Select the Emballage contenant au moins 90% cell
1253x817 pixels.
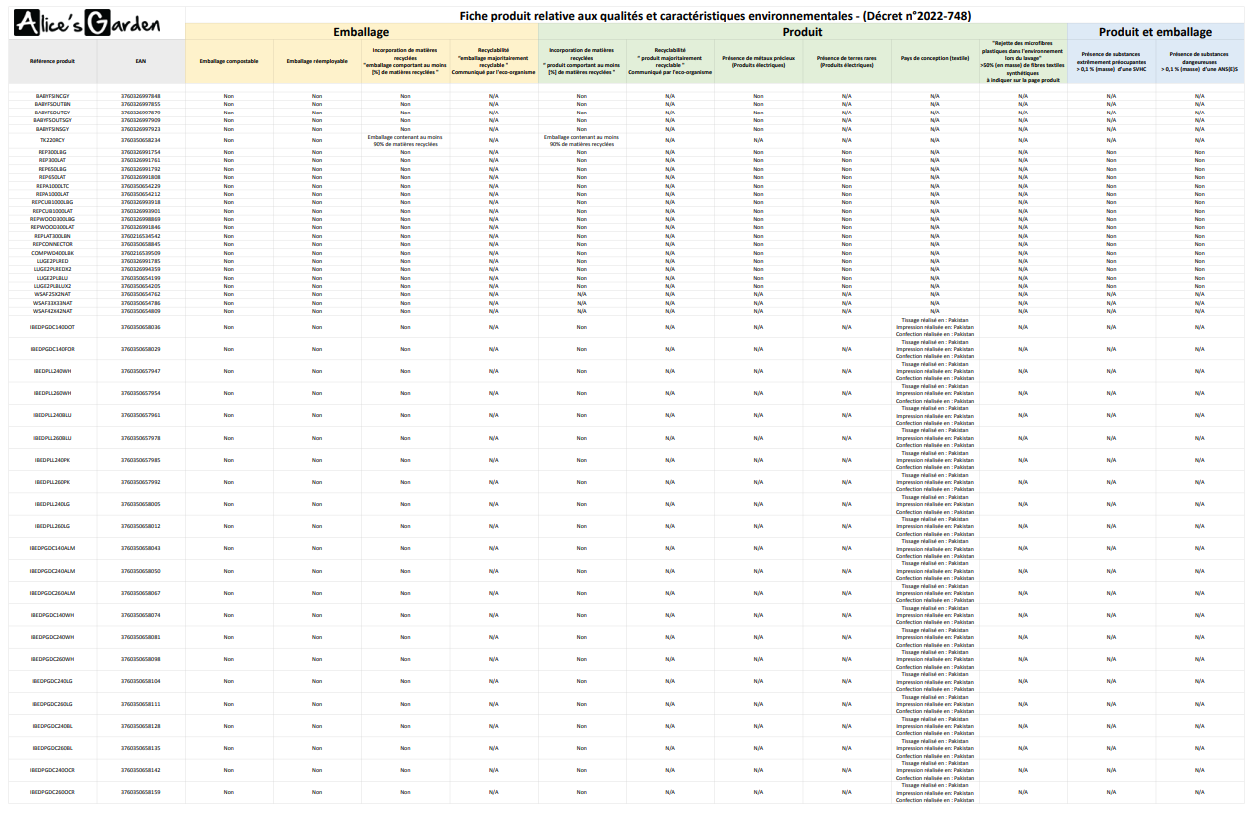tap(405, 140)
